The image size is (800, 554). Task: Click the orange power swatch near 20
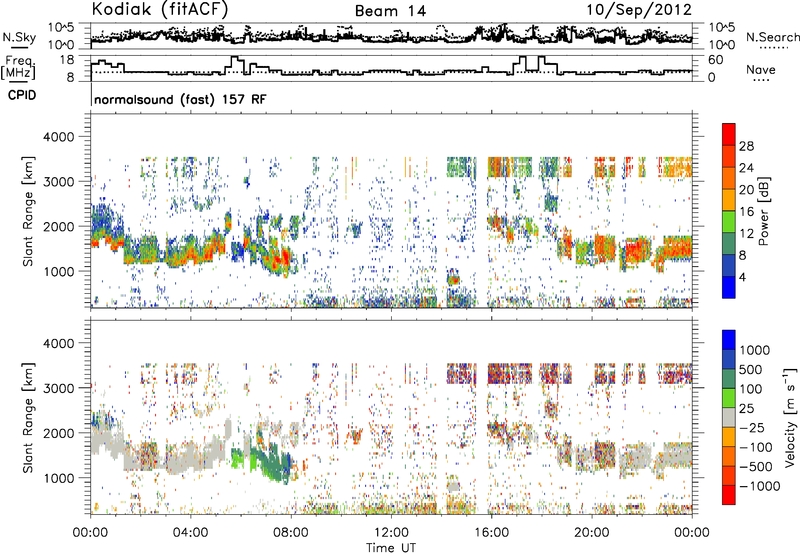click(x=729, y=177)
